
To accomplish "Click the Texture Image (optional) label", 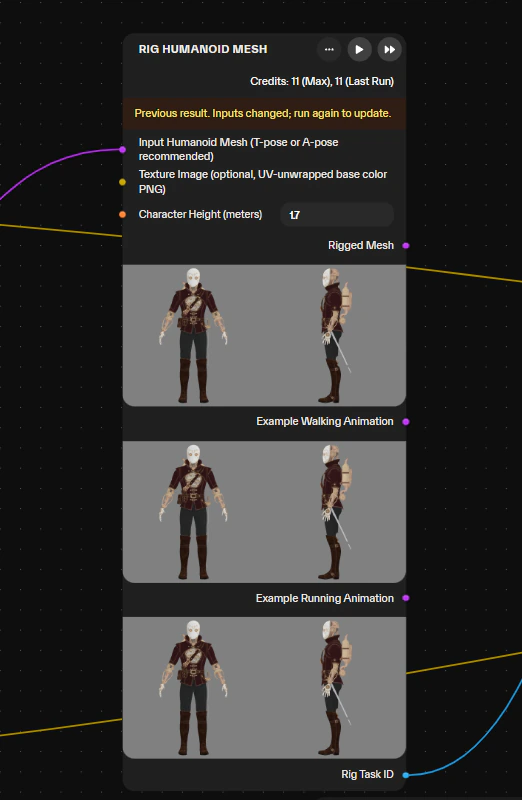I will point(263,182).
